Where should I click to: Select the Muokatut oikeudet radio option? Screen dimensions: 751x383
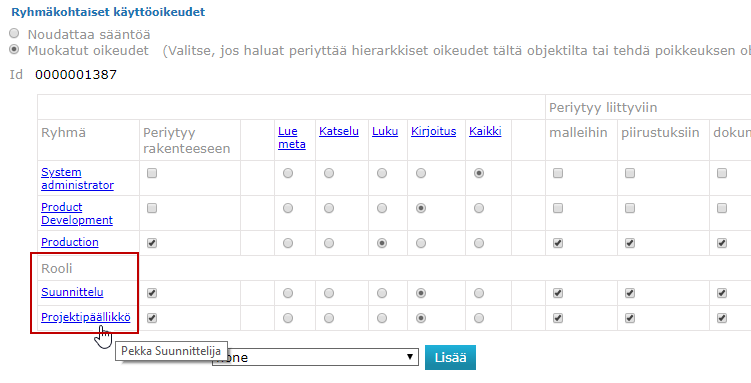coord(14,49)
